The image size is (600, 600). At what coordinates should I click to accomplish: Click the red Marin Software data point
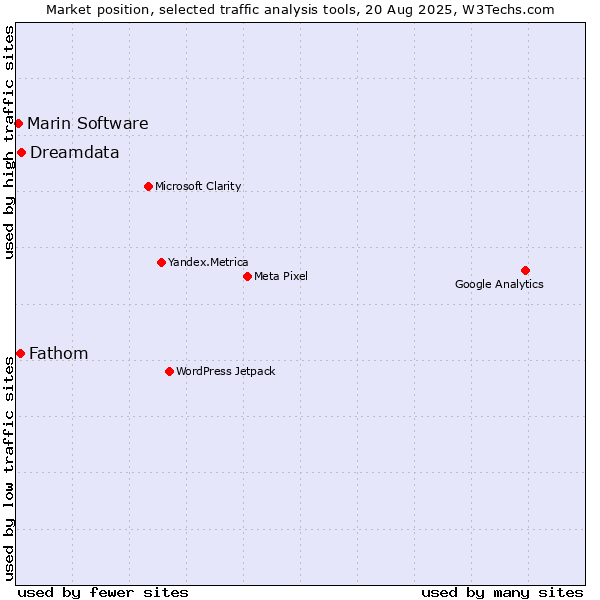(18, 124)
